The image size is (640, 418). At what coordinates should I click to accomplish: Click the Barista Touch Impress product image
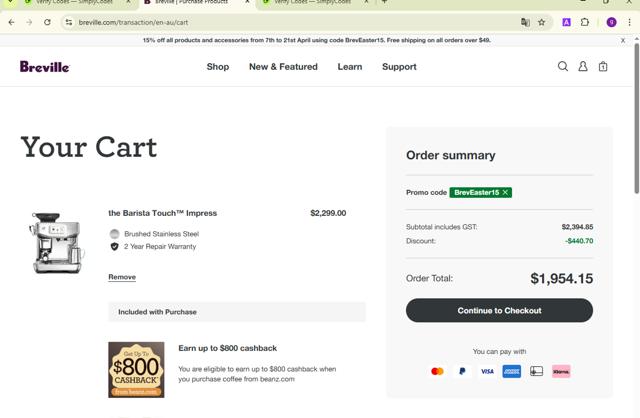58,243
